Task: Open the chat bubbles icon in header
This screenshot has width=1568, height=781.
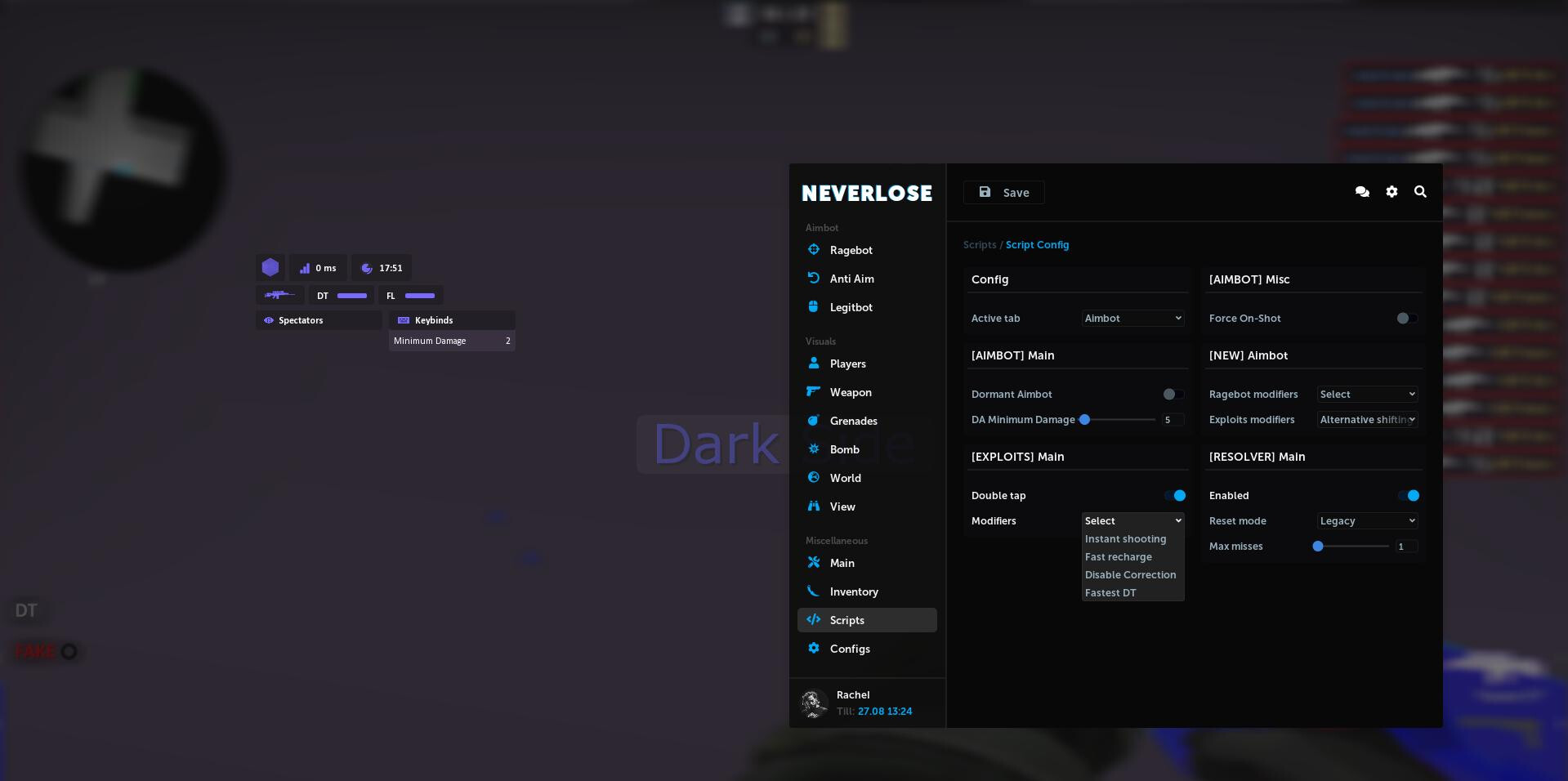Action: [1362, 191]
